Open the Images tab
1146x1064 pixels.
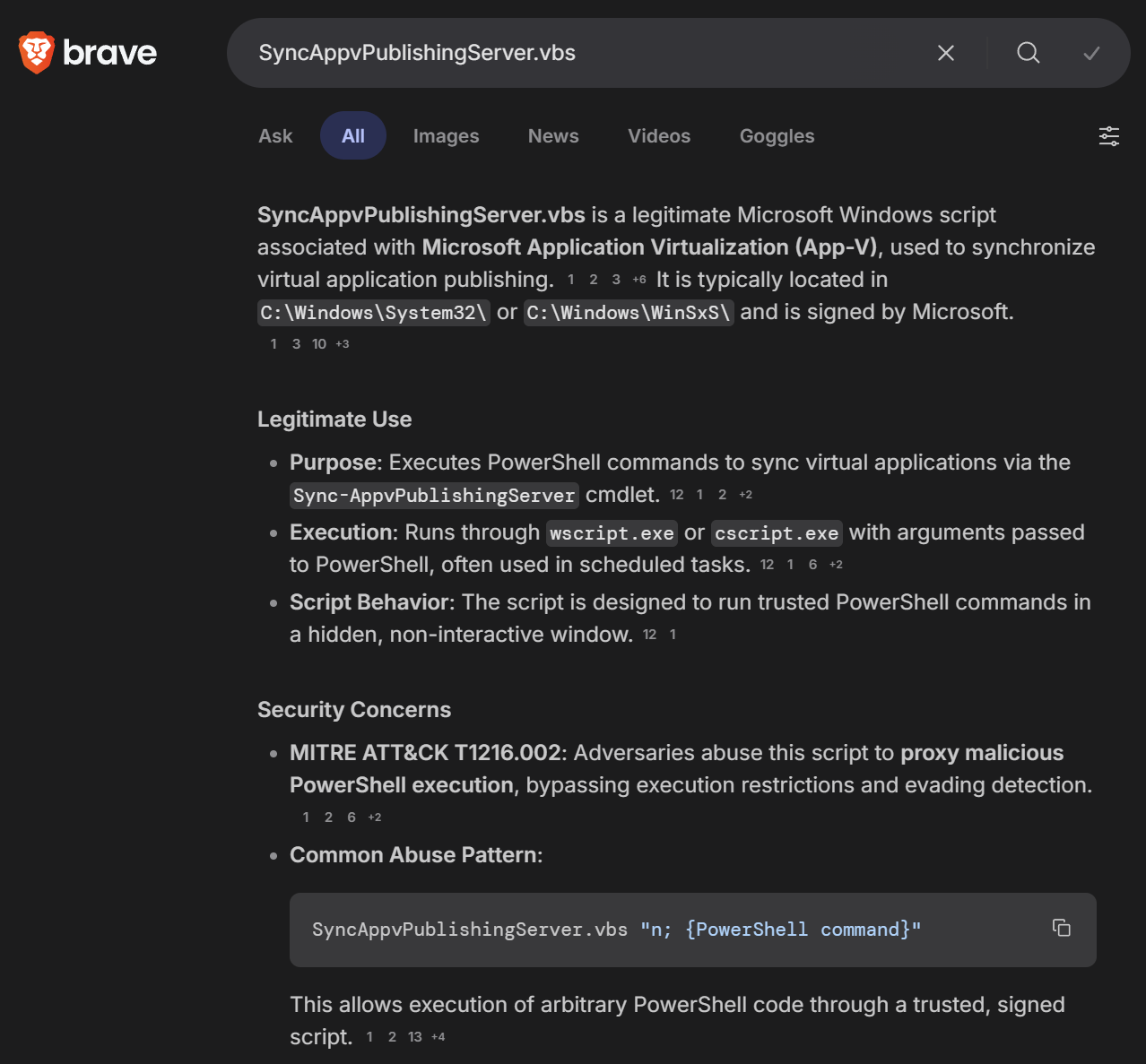tap(446, 136)
